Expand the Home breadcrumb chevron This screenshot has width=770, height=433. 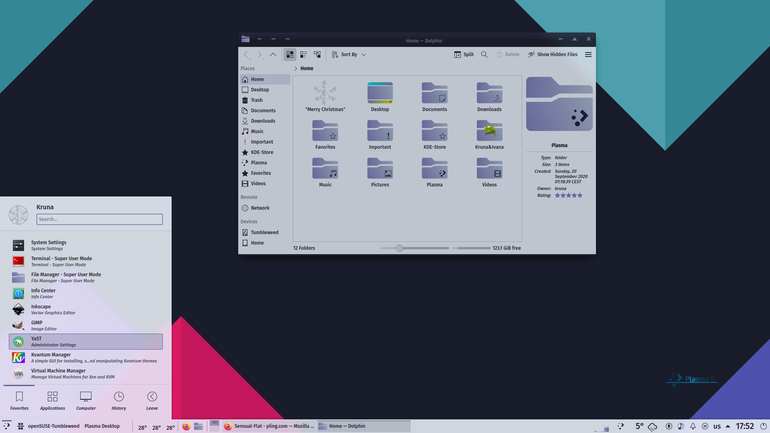(296, 69)
